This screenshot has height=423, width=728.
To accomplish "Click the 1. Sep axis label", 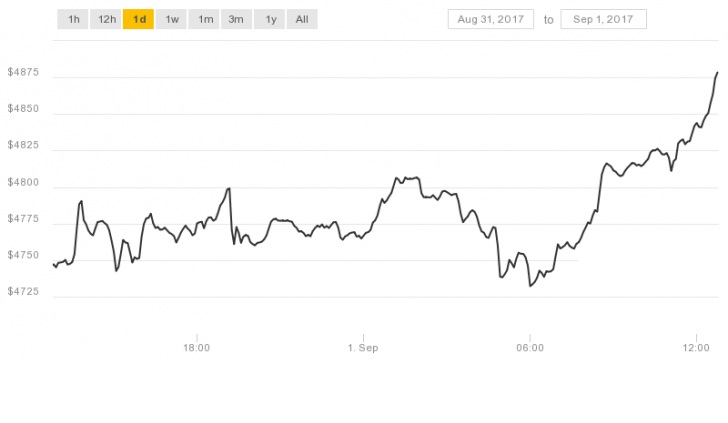I will tap(363, 348).
